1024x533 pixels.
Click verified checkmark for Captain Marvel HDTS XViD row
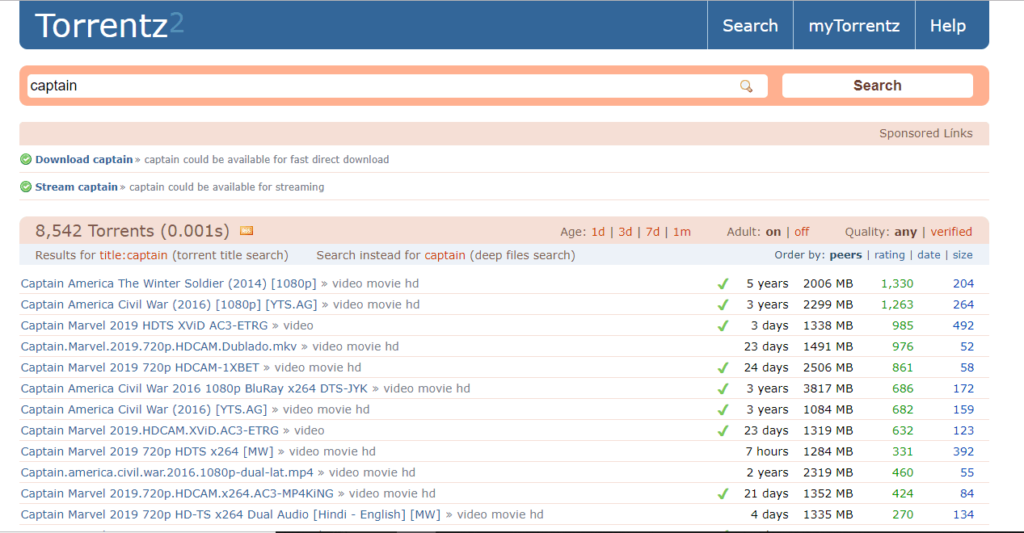[722, 325]
